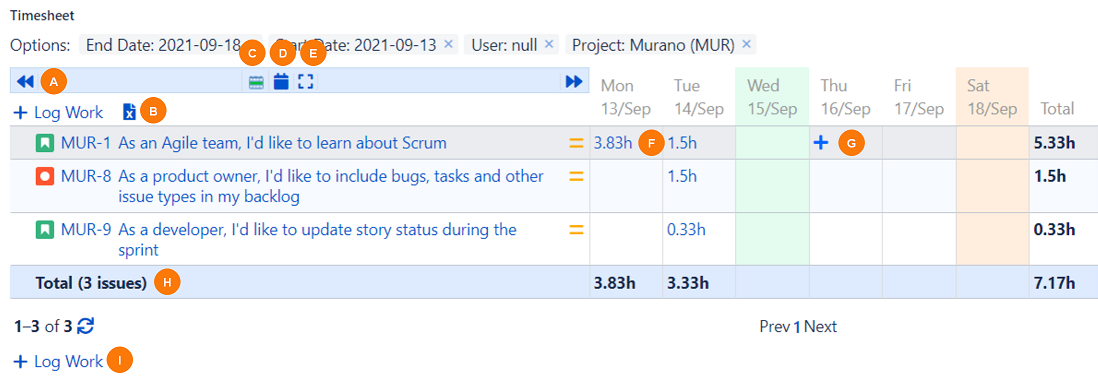The height and width of the screenshot is (383, 1098).
Task: Click top Log Work link
Action: [58, 112]
